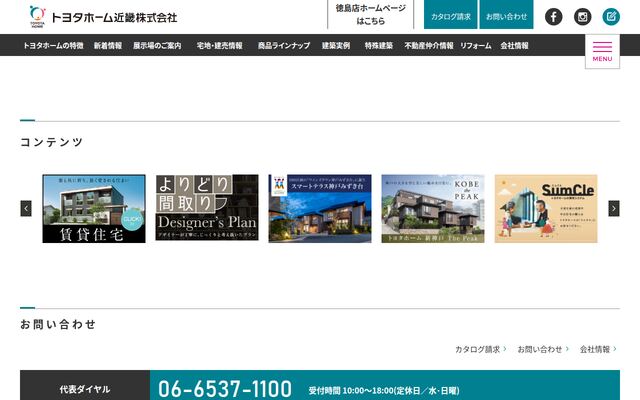Open the SumCle banner

point(546,209)
